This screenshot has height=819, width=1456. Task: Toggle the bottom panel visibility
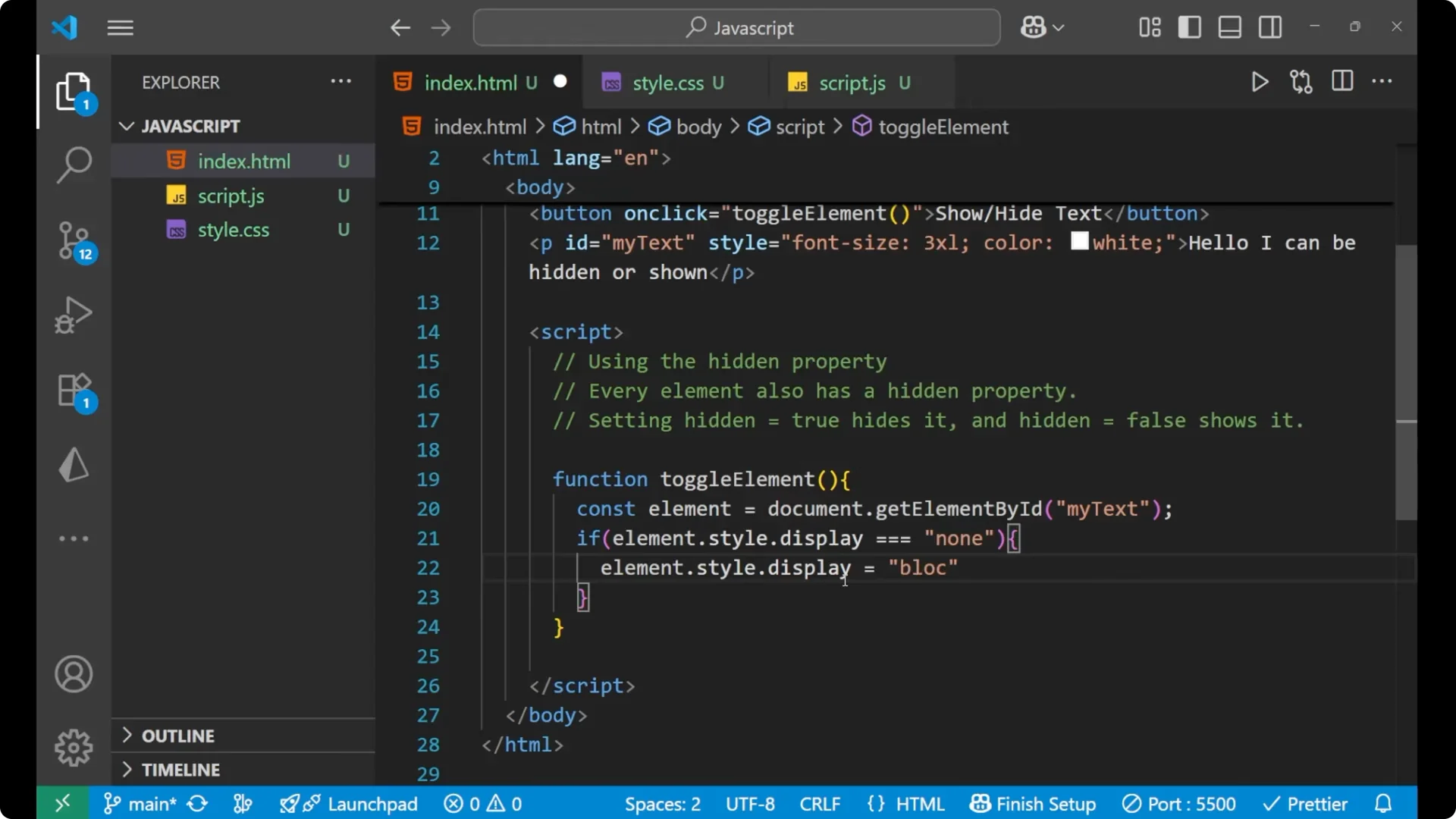pyautogui.click(x=1229, y=27)
